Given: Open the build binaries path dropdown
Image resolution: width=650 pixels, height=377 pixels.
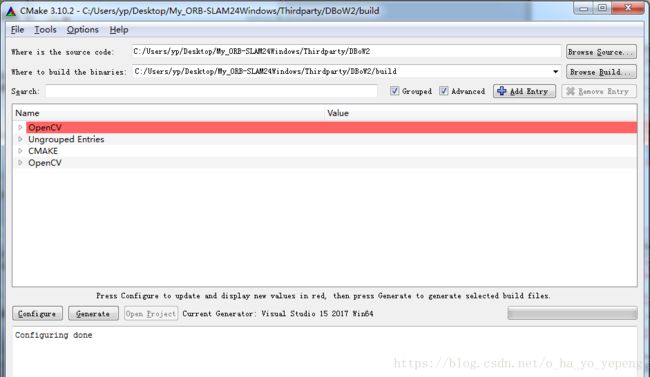Looking at the screenshot, I should [555, 72].
